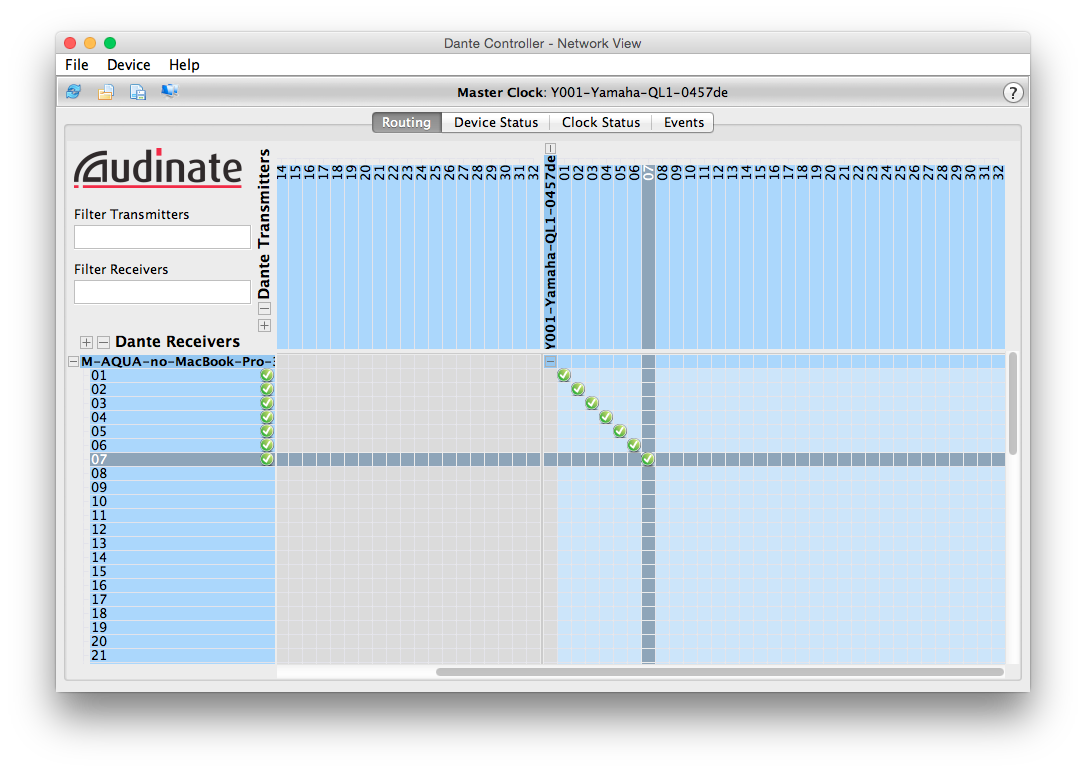The image size is (1086, 772).
Task: Expand all Dante Receivers with plus box
Action: click(87, 342)
